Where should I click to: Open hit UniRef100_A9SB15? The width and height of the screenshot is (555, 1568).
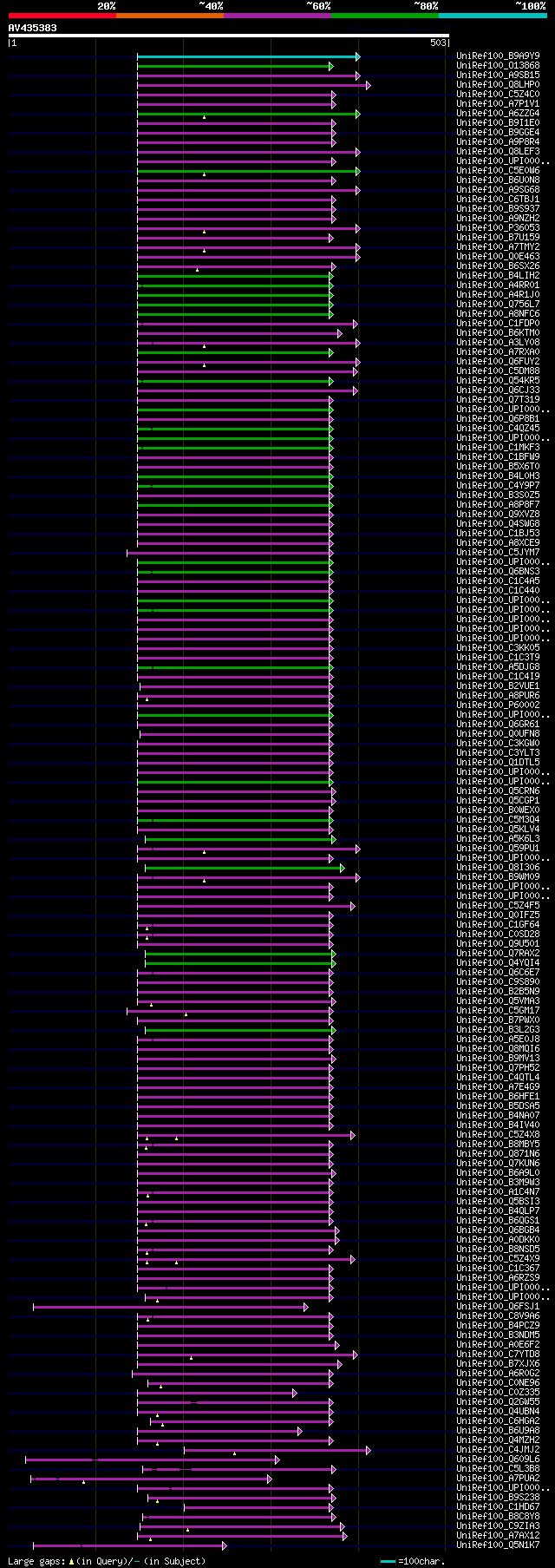pos(498,75)
